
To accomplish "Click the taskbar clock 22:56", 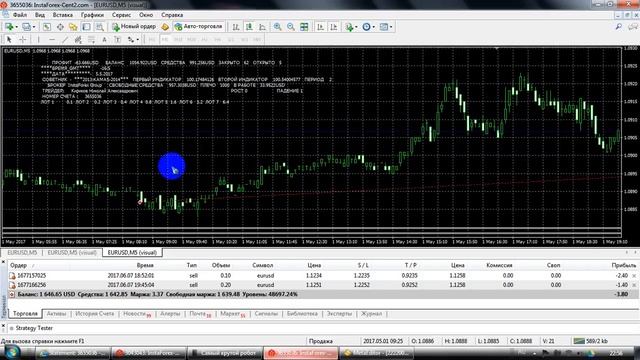I will [x=616, y=353].
